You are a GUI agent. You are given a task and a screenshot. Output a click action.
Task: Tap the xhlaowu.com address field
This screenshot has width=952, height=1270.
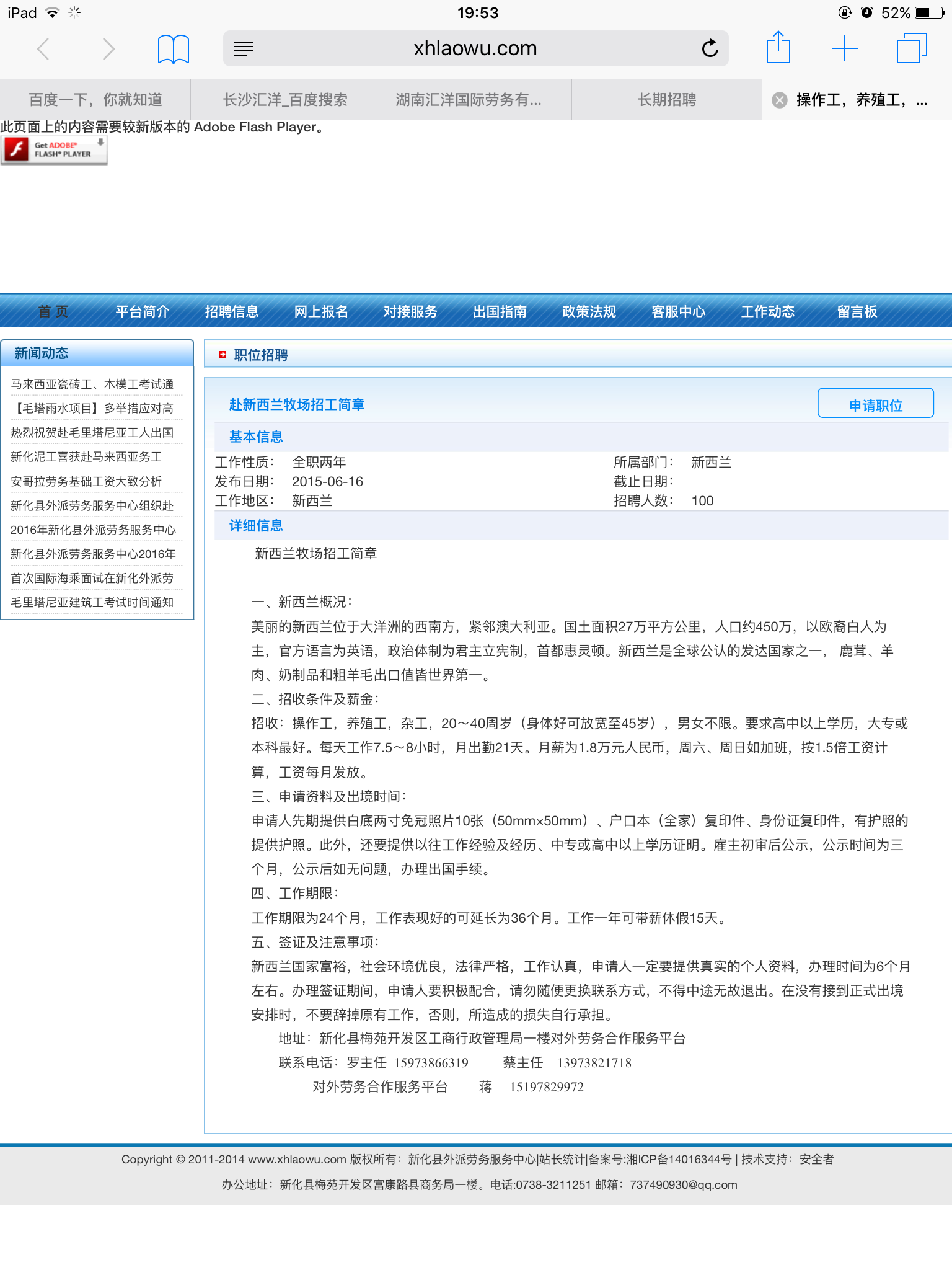click(475, 48)
